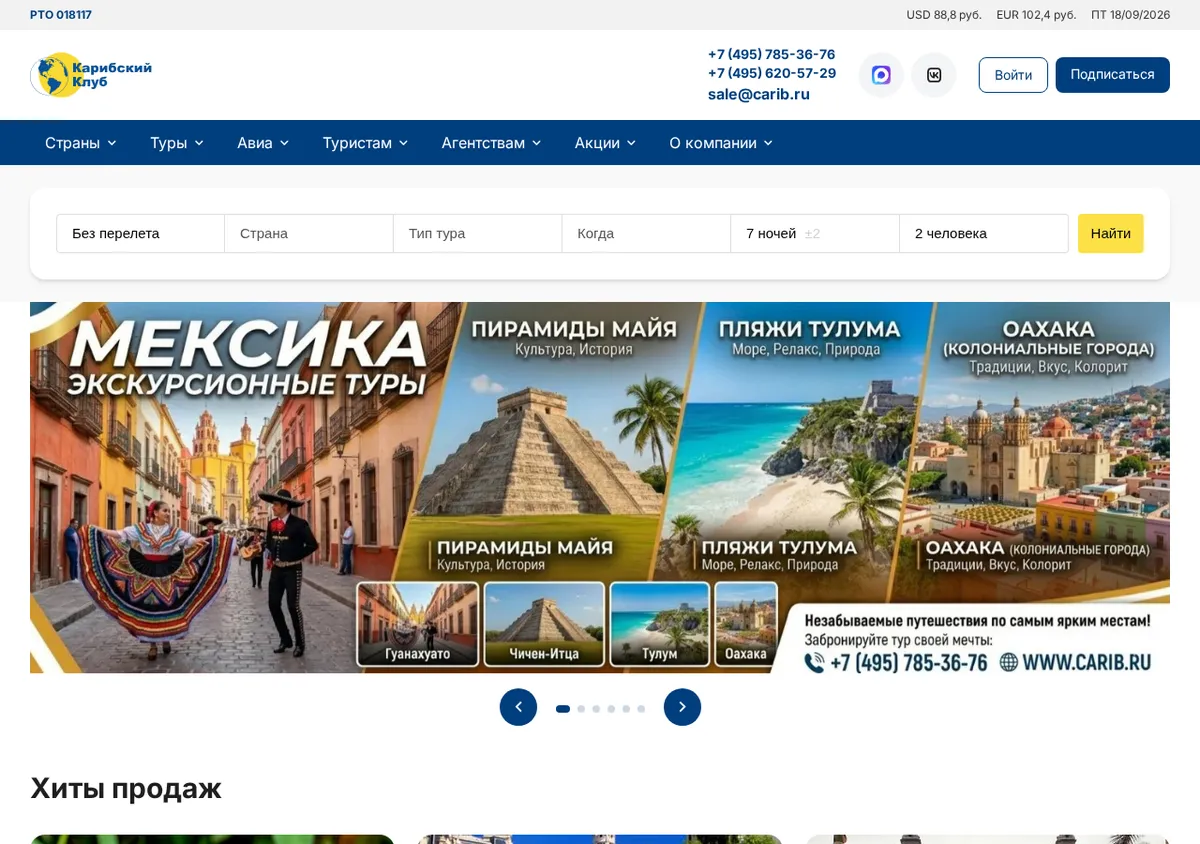Click the yellow Найти search button
The image size is (1200, 844).
pyautogui.click(x=1110, y=233)
